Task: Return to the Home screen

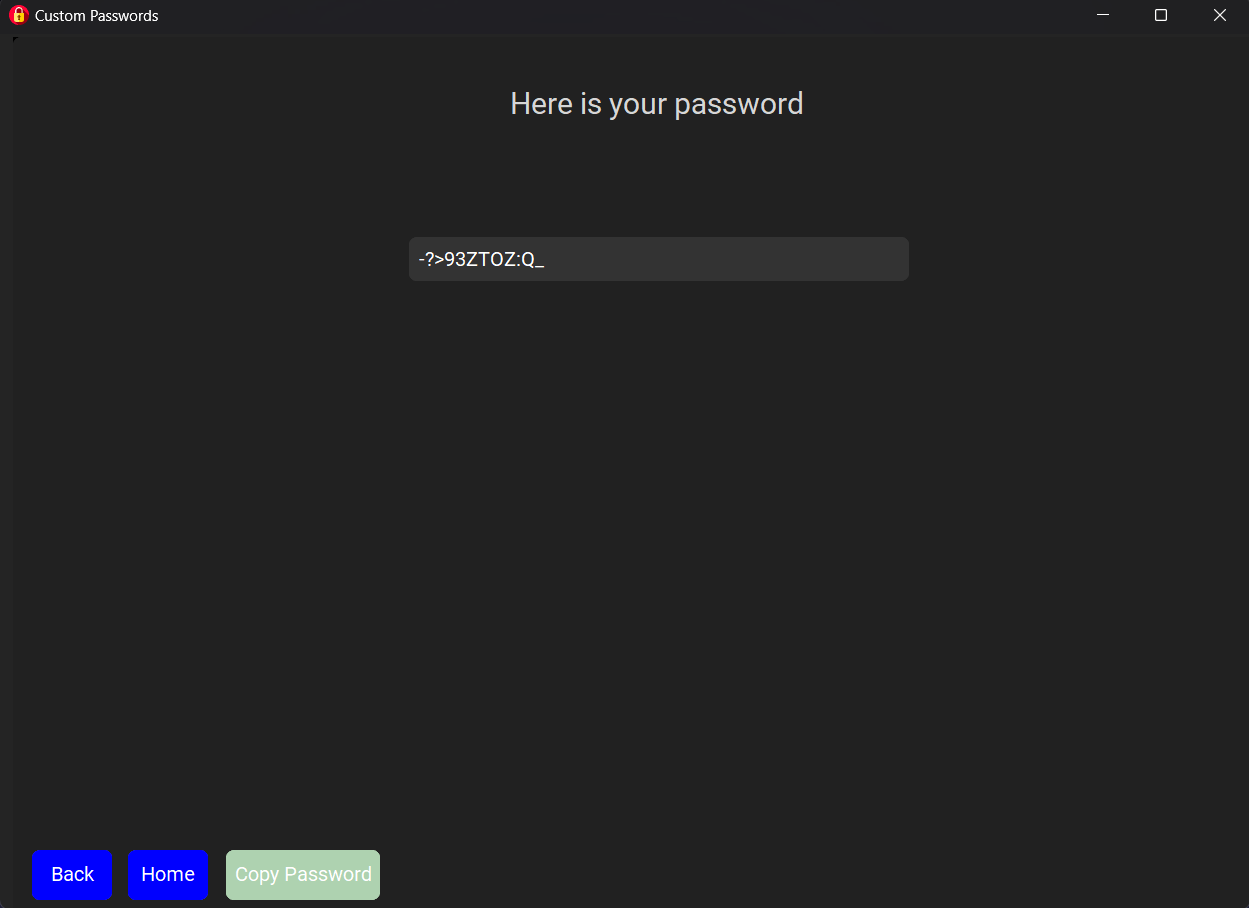Action: [x=168, y=875]
